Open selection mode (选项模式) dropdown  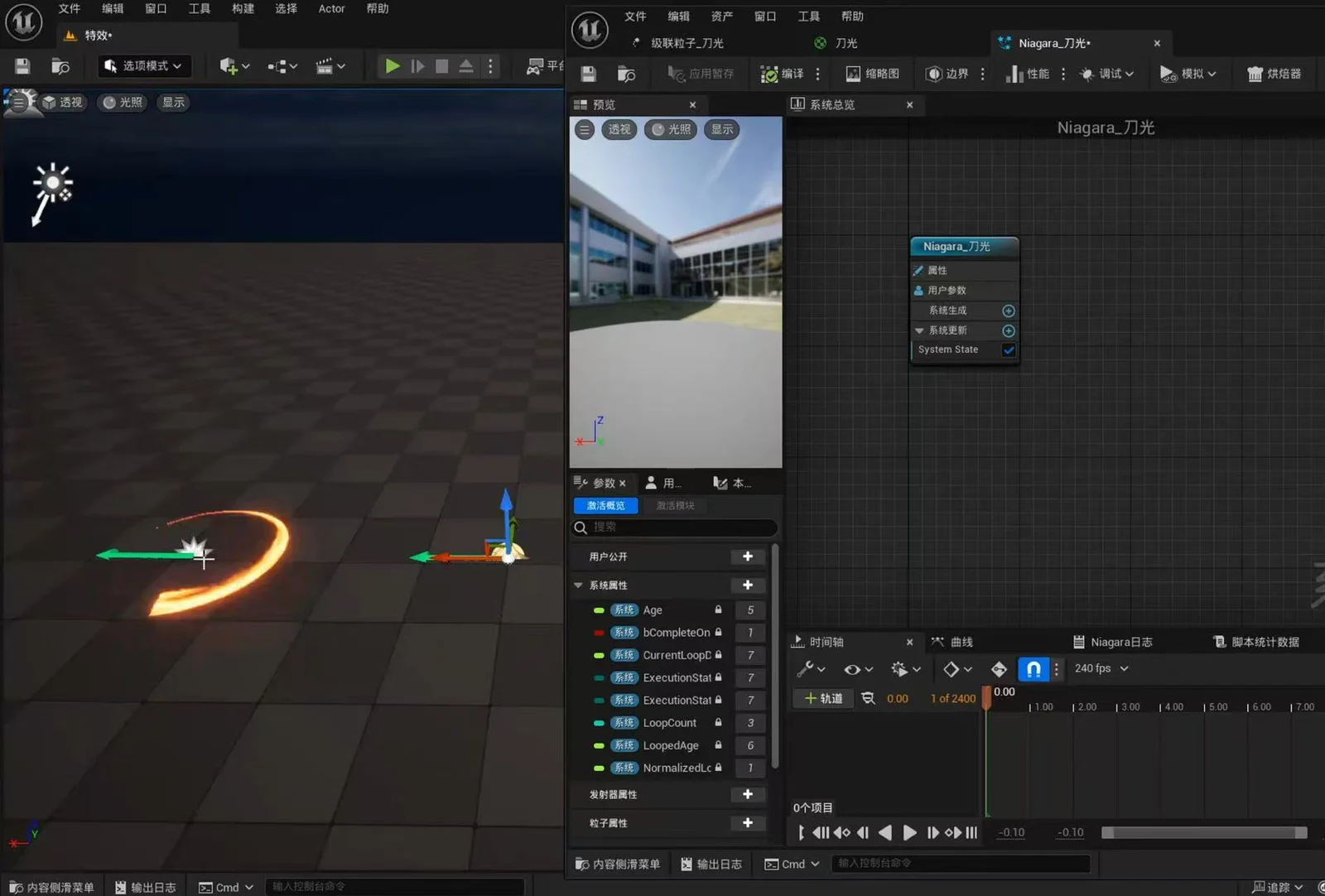[144, 66]
